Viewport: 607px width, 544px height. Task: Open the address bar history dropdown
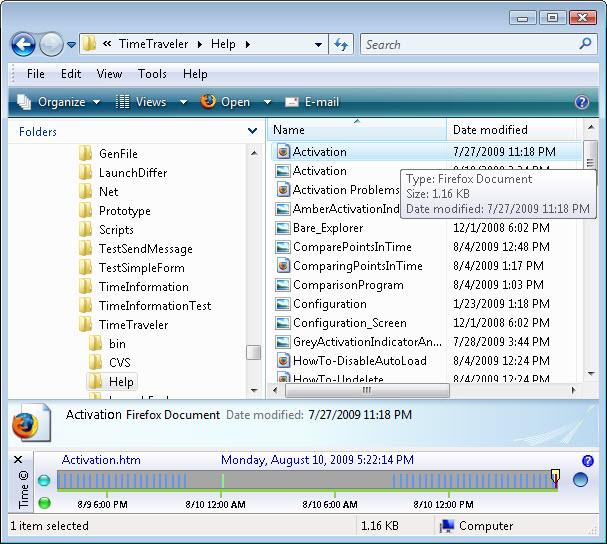click(x=318, y=45)
